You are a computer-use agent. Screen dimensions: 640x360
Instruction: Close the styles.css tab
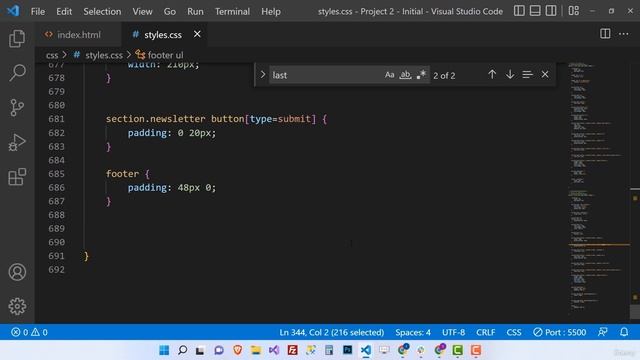click(197, 34)
